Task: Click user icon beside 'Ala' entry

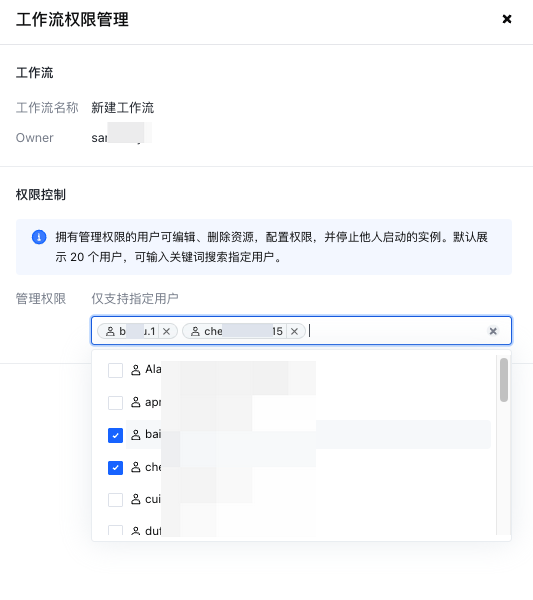Action: [136, 370]
